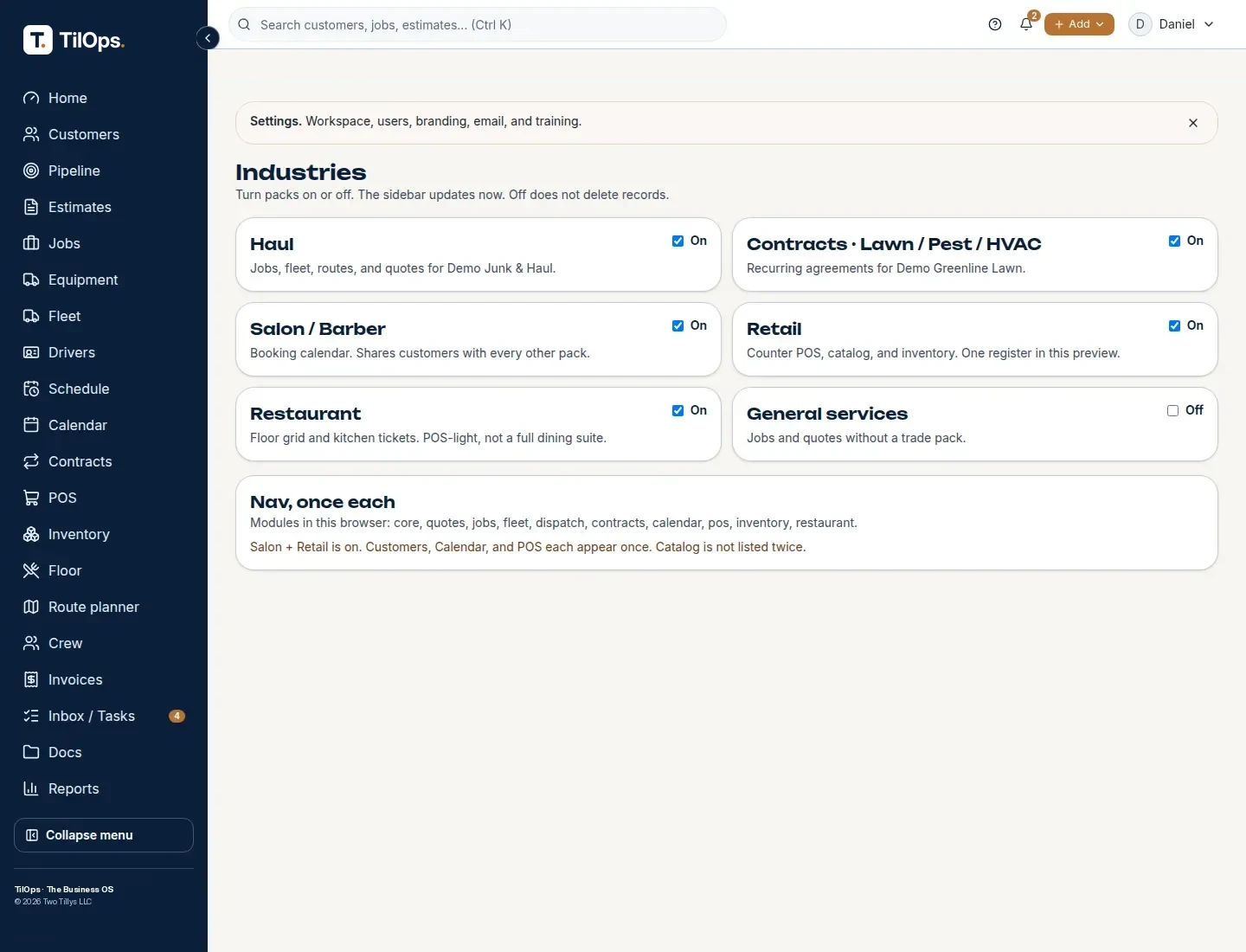Click the Home gauge icon in sidebar
Viewport: 1246px width, 952px height.
(31, 98)
